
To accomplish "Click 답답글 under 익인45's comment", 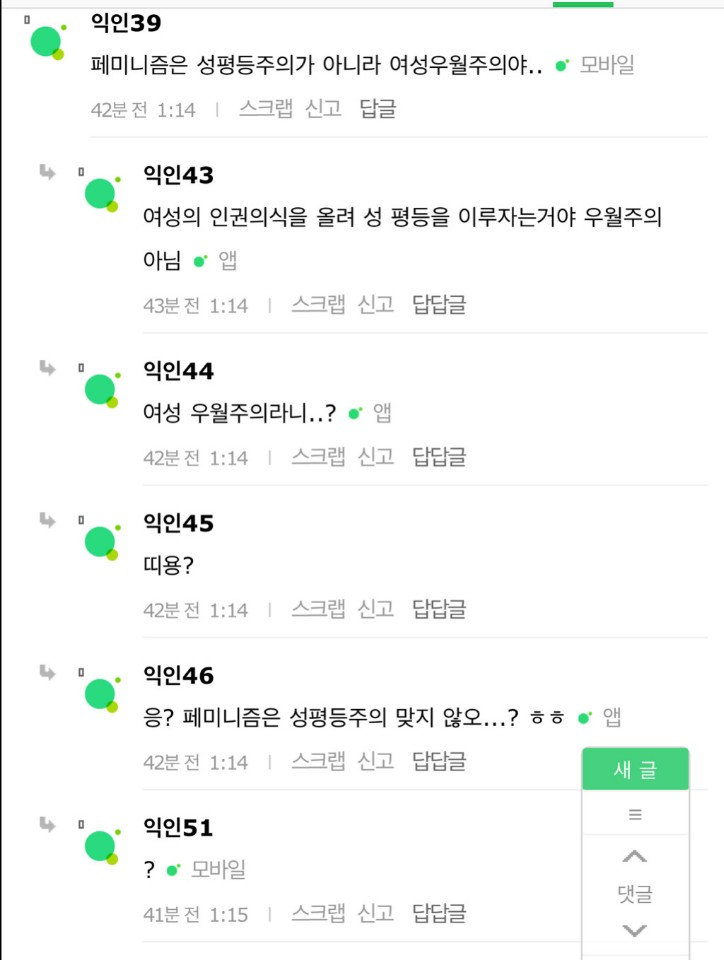I will 439,609.
